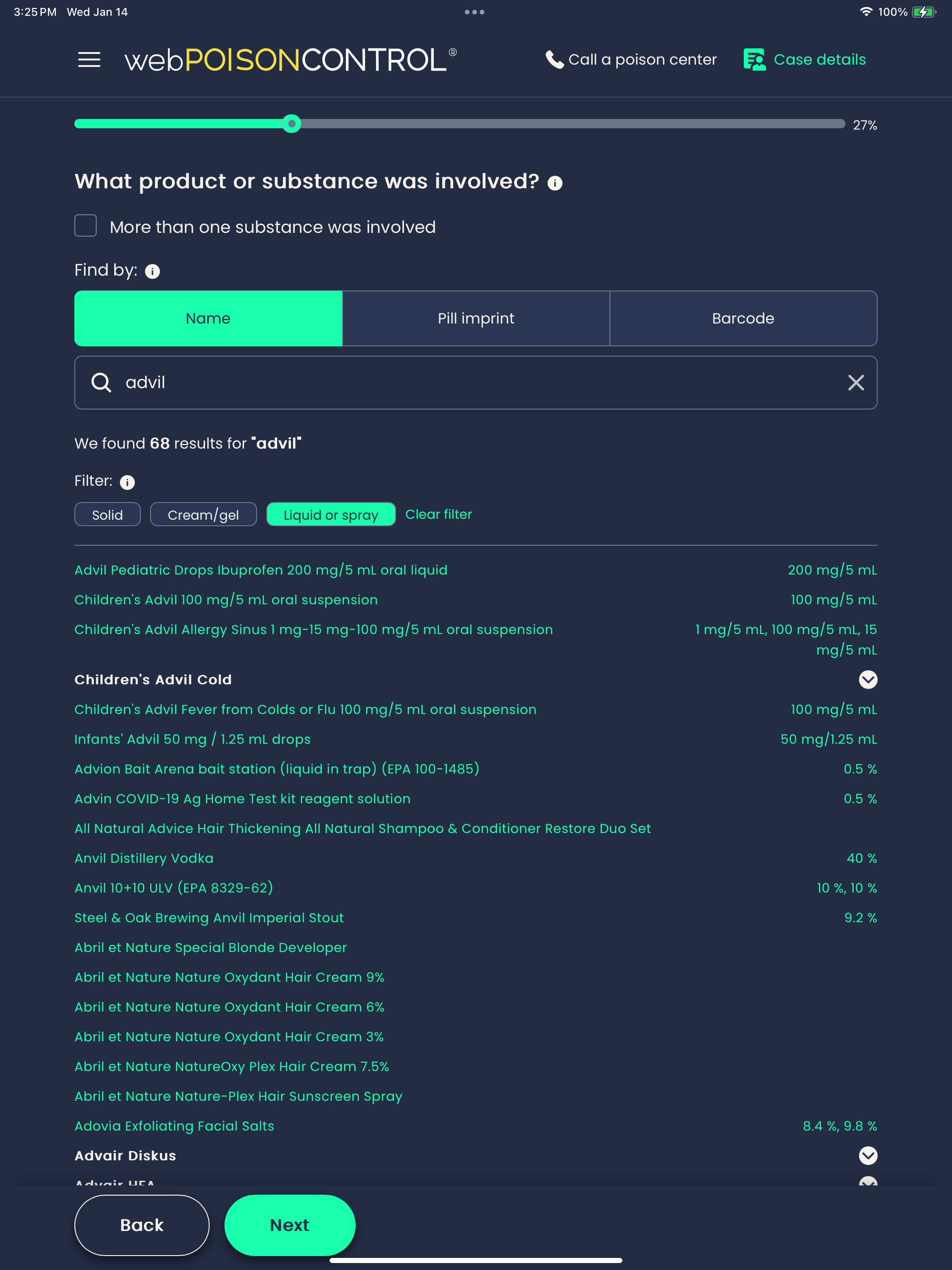Show info about product or substance question

pos(555,183)
